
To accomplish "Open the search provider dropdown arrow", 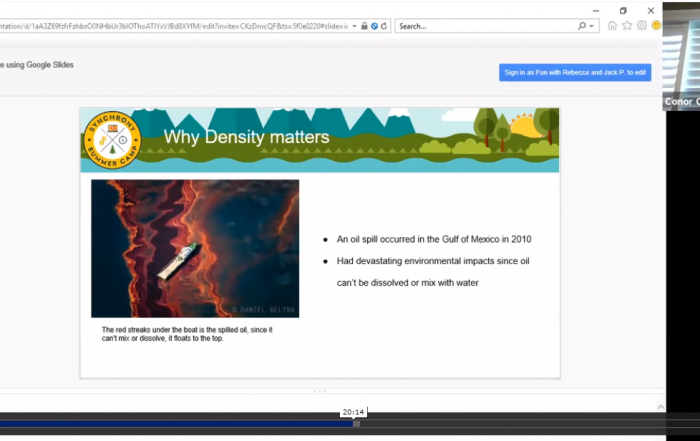I will tap(592, 25).
